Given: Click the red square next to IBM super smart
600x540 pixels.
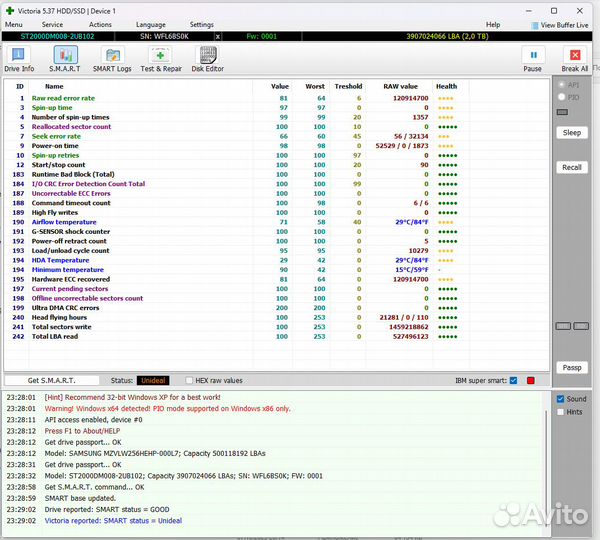Looking at the screenshot, I should [531, 380].
